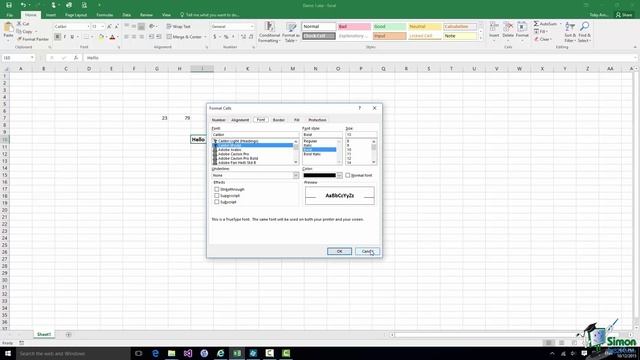Open Conditional Formatting menu
The height and width of the screenshot is (360, 640).
point(269,32)
